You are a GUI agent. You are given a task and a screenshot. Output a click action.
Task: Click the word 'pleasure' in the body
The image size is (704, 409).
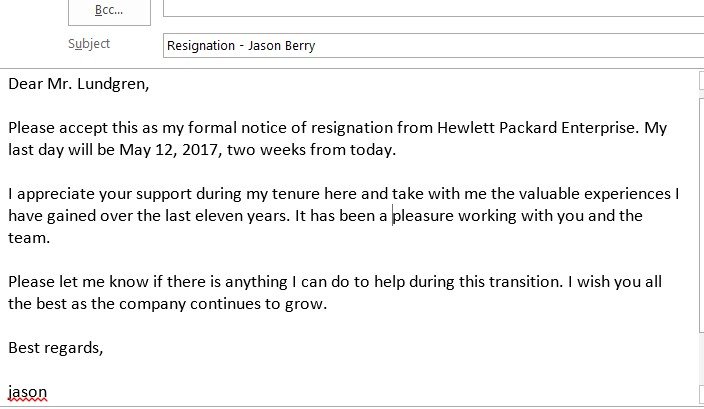pyautogui.click(x=423, y=216)
